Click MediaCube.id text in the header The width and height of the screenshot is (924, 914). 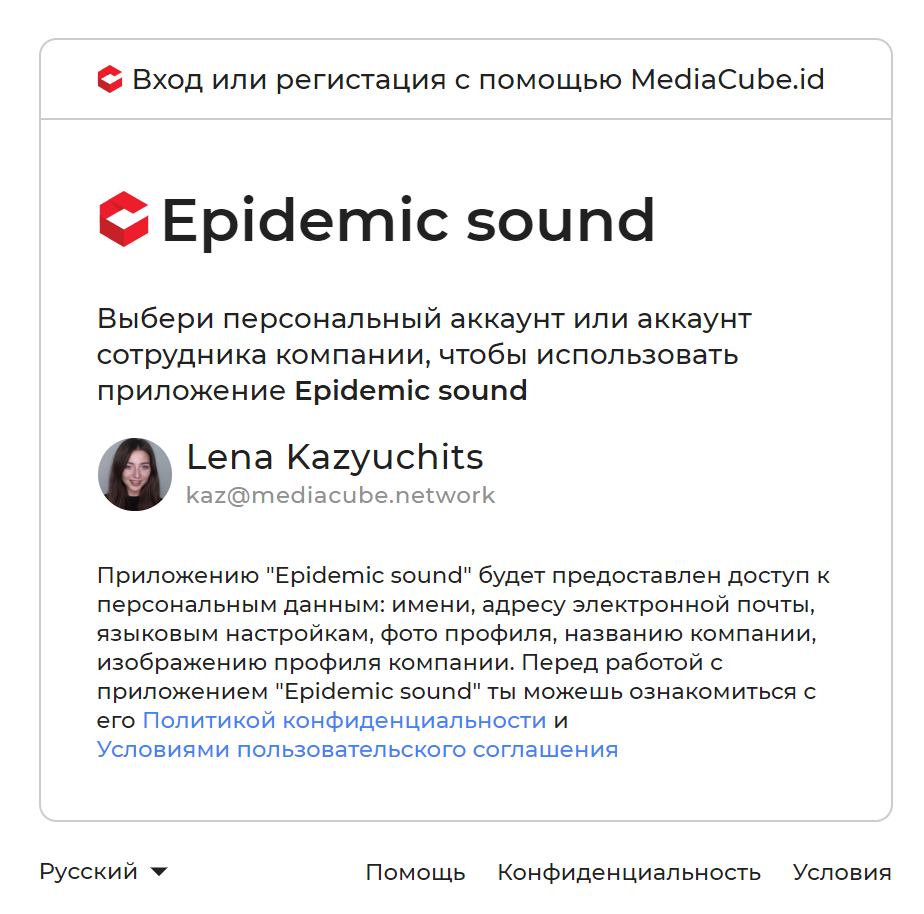727,80
